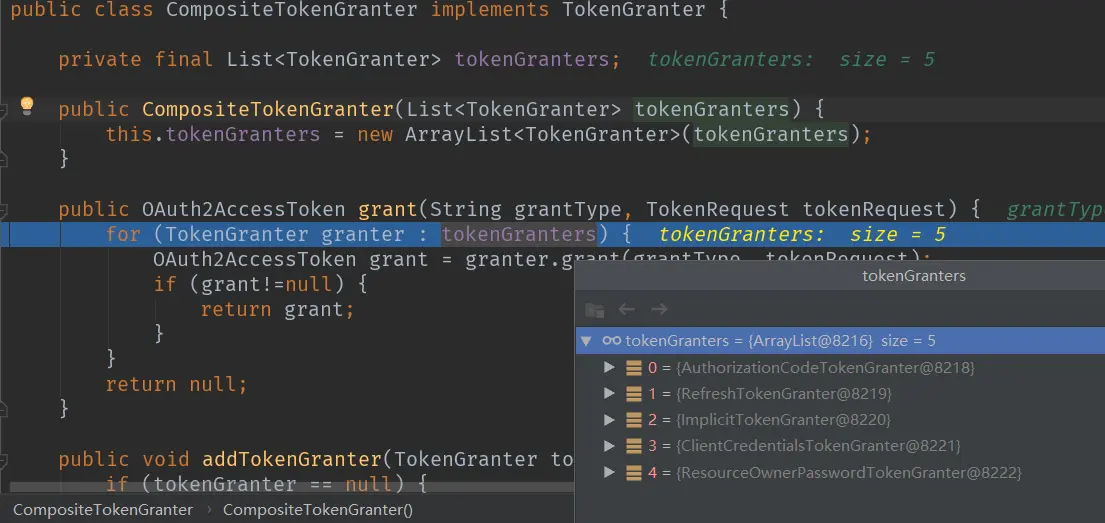Select the ClientCredentialsTokenGranter@8221 row

[840, 446]
